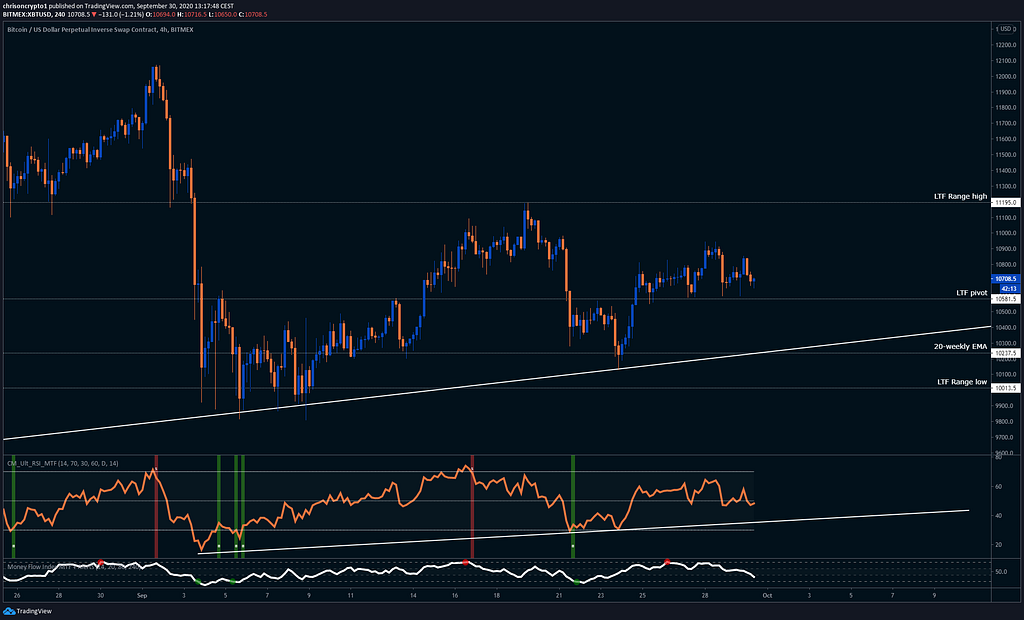Click the 12200.0 price axis label
Image resolution: width=1024 pixels, height=620 pixels.
coord(1006,45)
